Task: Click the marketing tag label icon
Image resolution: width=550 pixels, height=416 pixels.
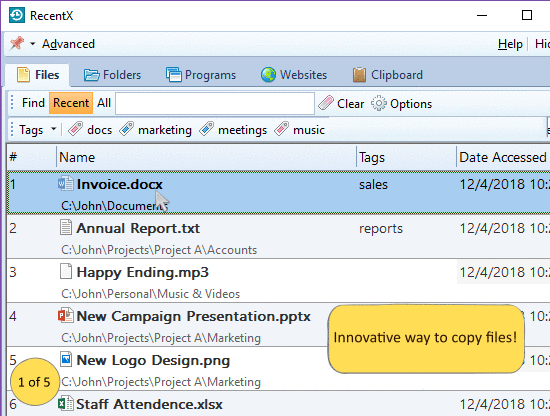Action: click(127, 129)
